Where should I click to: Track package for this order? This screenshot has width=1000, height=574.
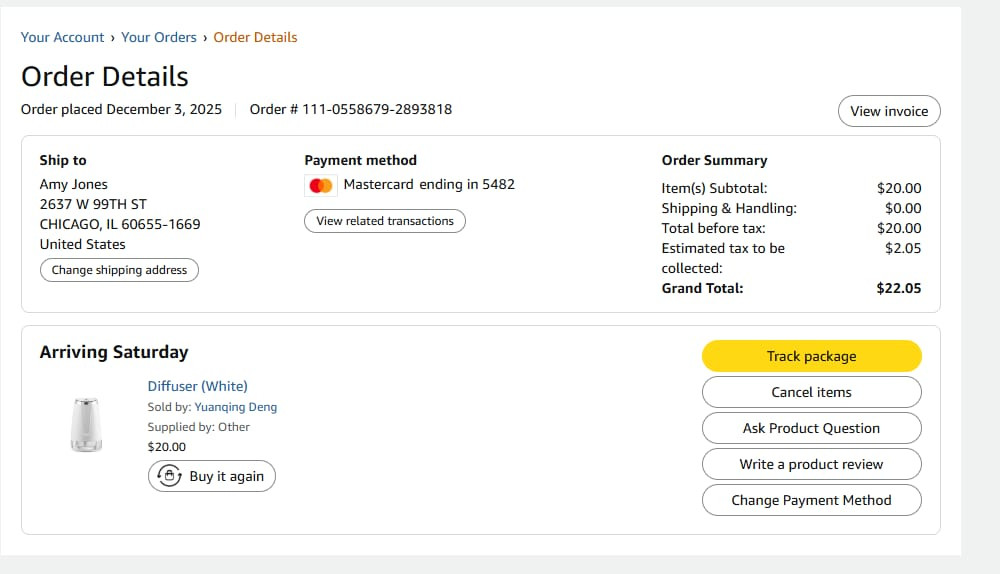811,356
